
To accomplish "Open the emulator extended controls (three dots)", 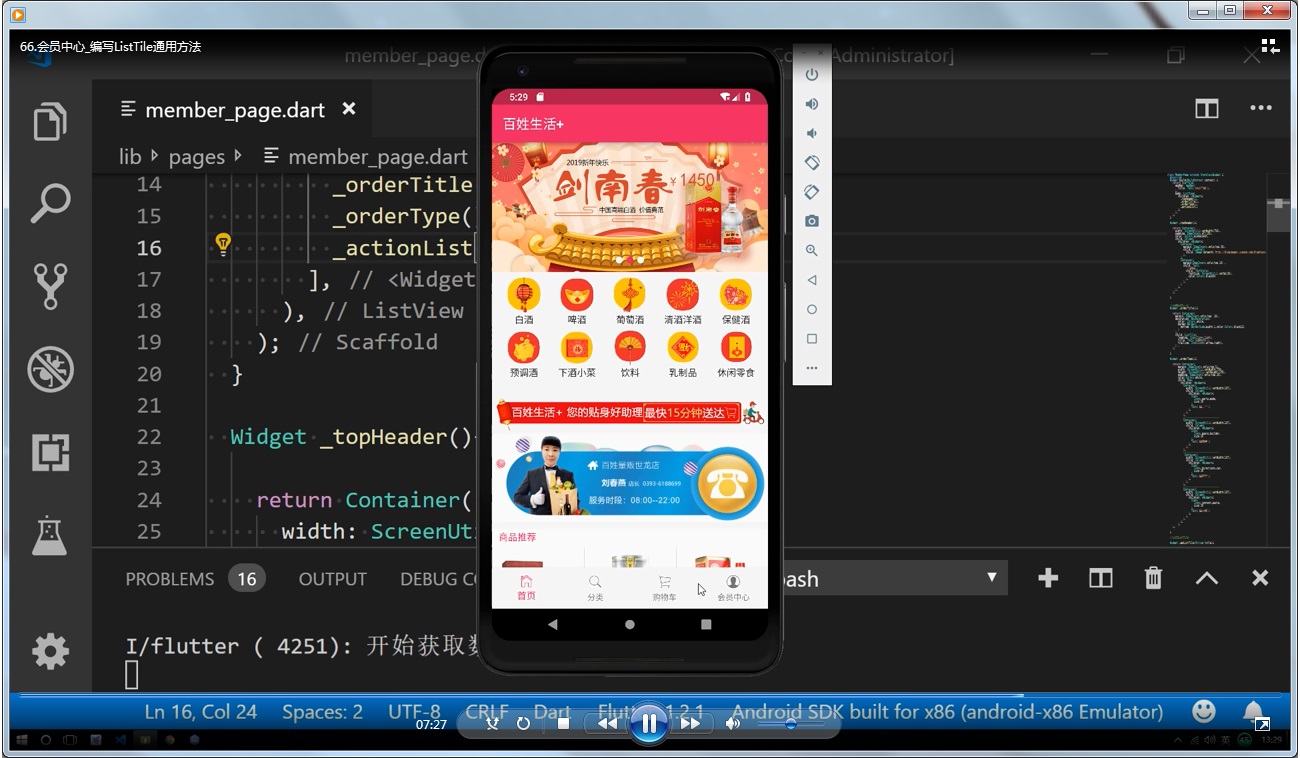I will [812, 368].
